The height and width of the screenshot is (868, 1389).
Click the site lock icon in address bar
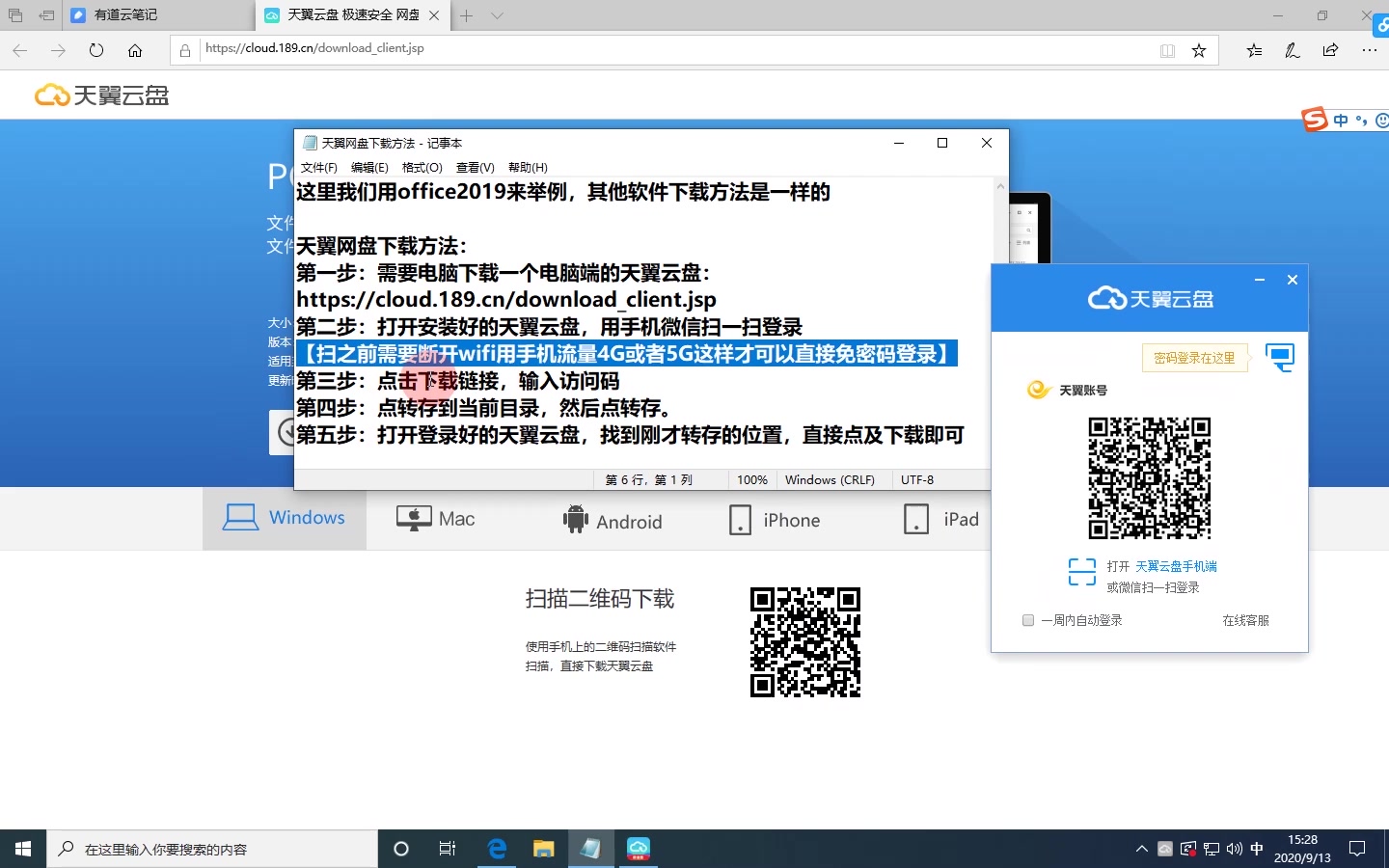tap(185, 50)
